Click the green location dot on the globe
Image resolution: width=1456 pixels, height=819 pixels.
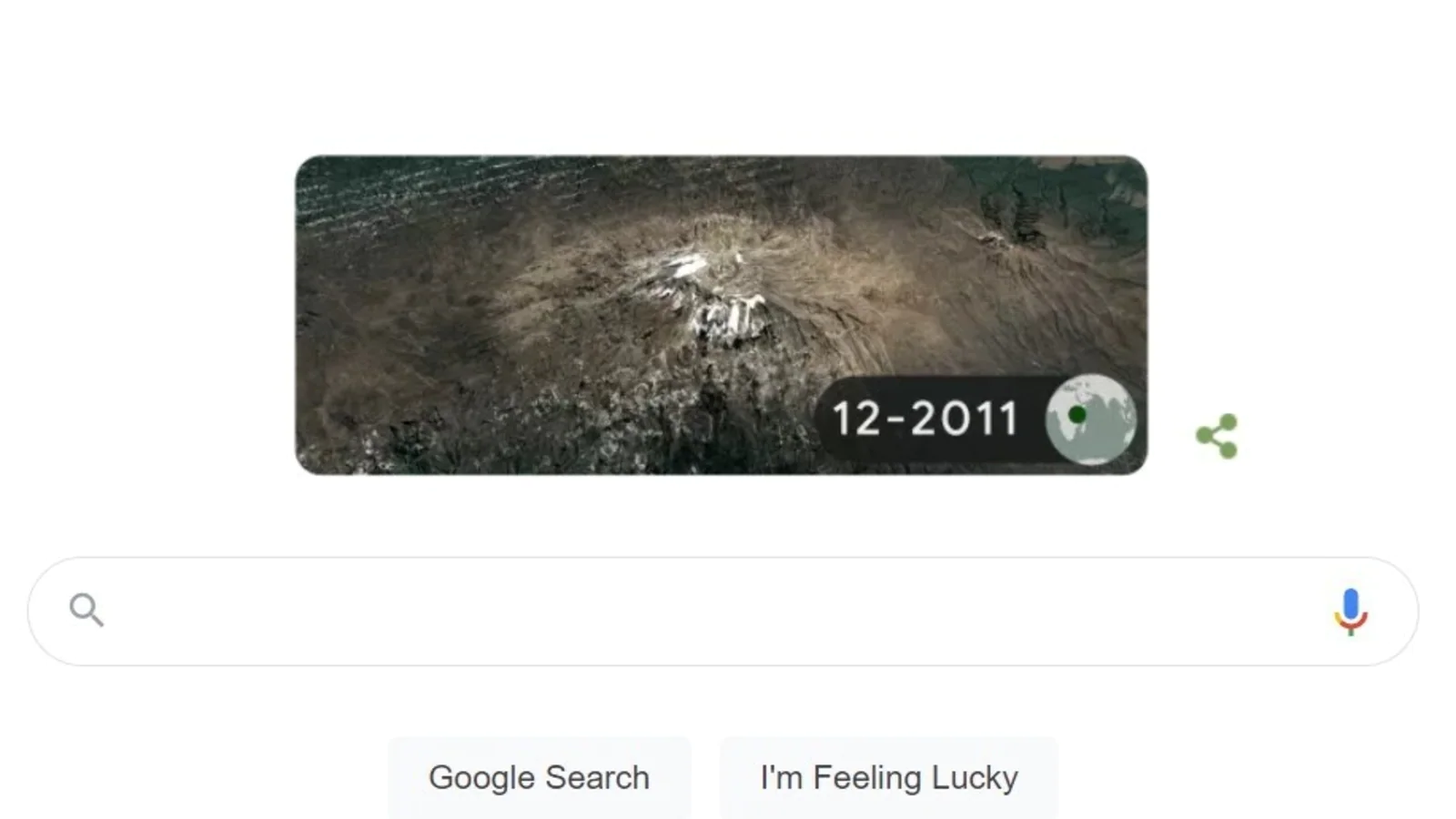click(1077, 415)
